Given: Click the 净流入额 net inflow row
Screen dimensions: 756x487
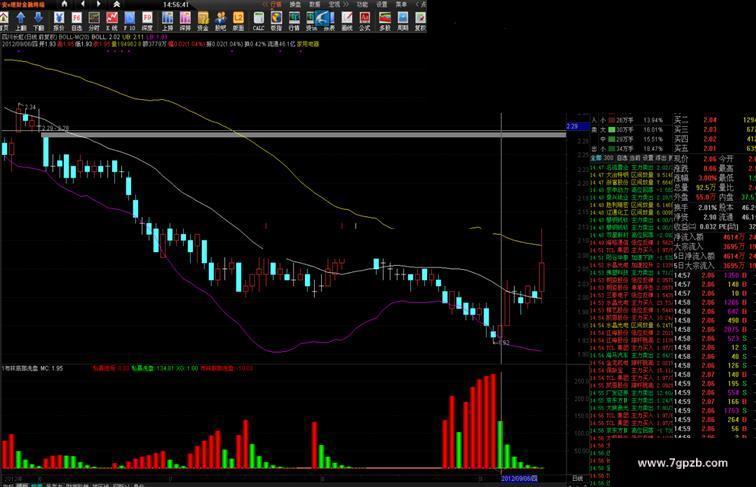Looking at the screenshot, I should pos(715,237).
